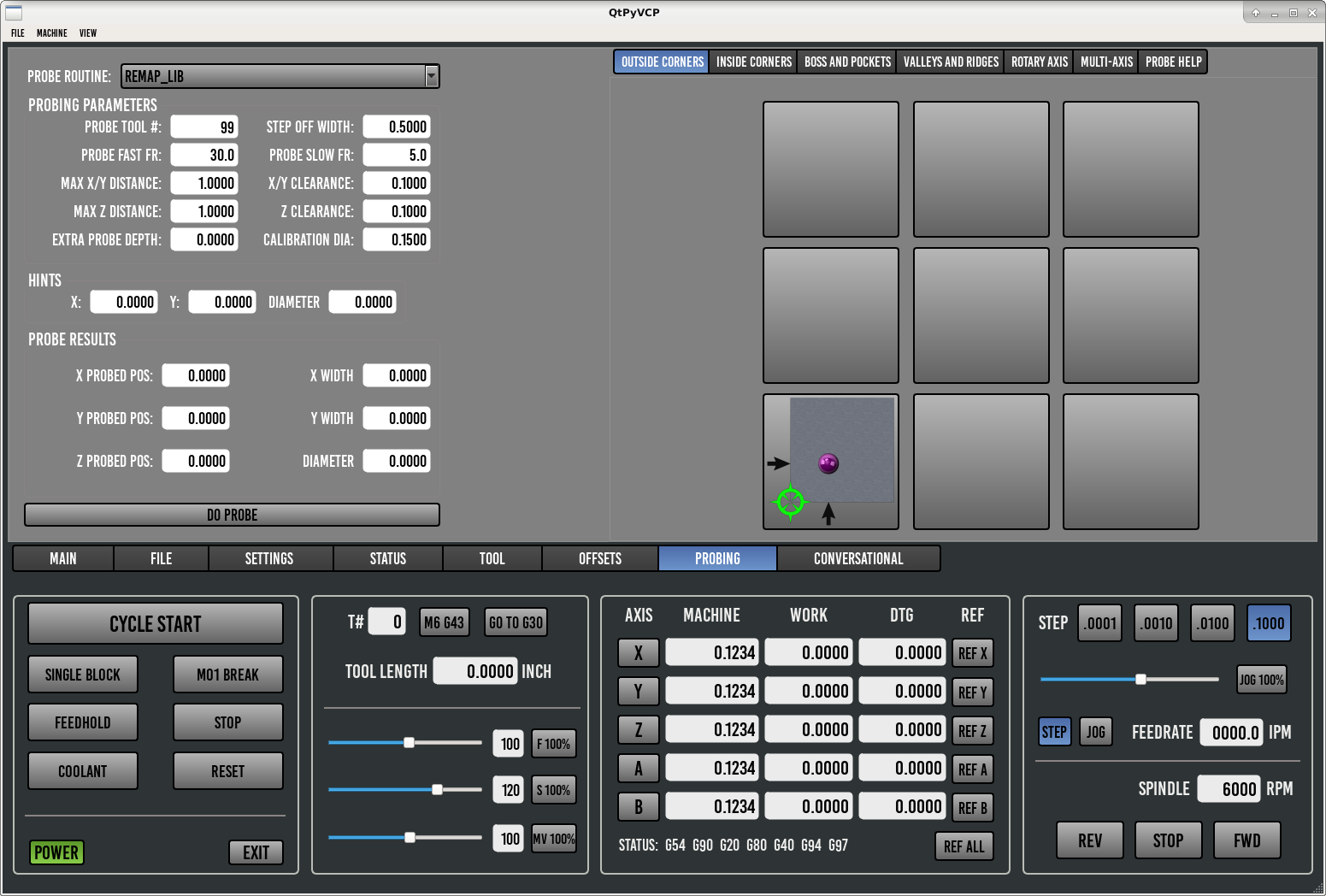1326x896 pixels.
Task: Click the MV 100% button
Action: pos(554,839)
